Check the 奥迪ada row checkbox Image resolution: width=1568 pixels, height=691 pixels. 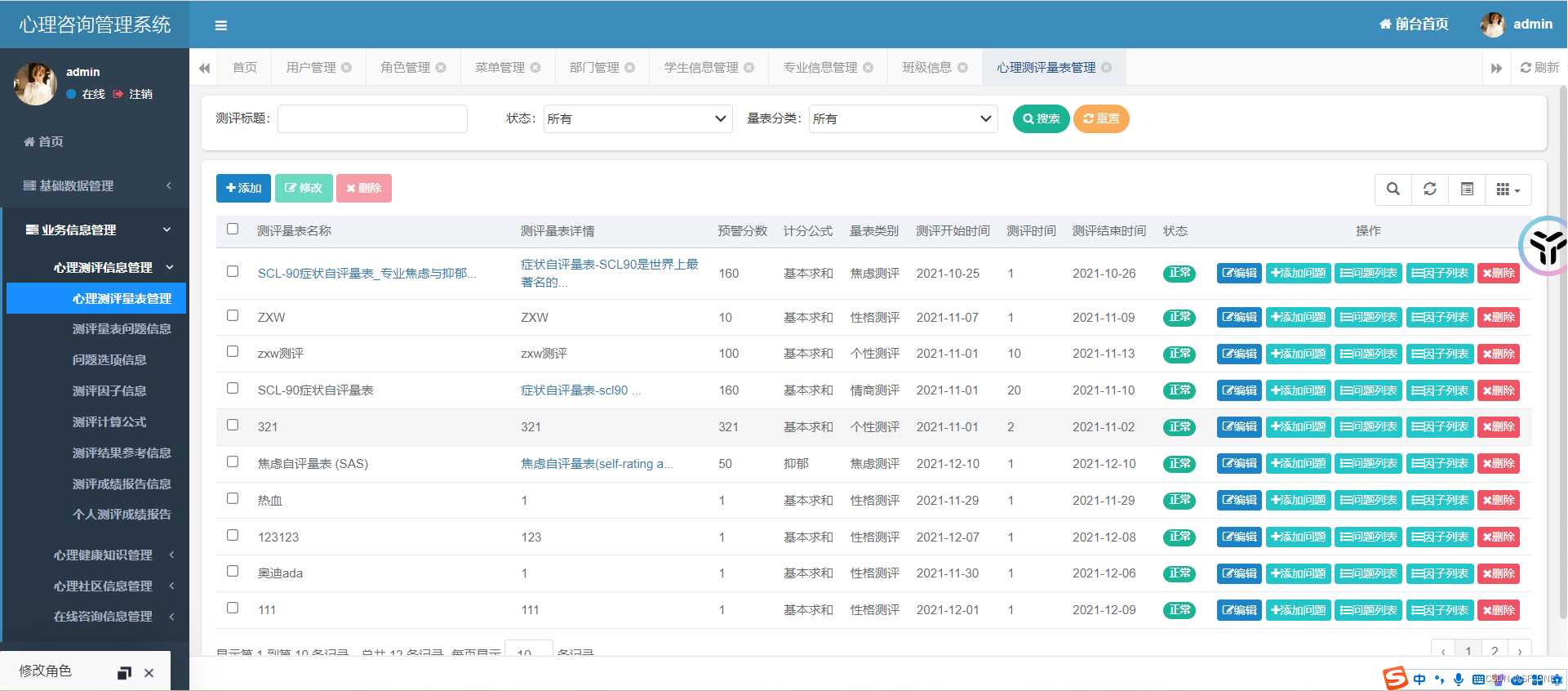point(233,571)
